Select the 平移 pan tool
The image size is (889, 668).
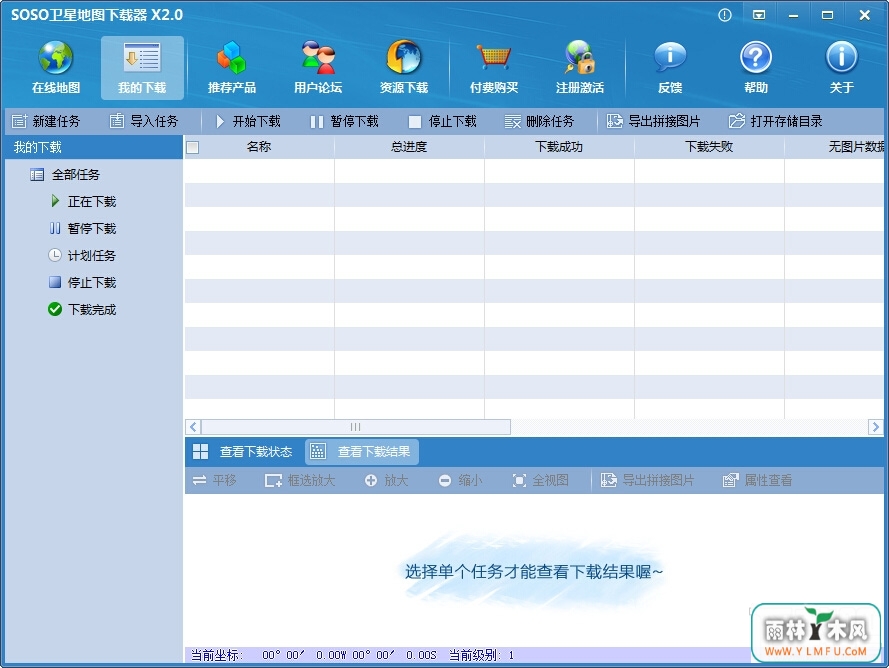214,480
